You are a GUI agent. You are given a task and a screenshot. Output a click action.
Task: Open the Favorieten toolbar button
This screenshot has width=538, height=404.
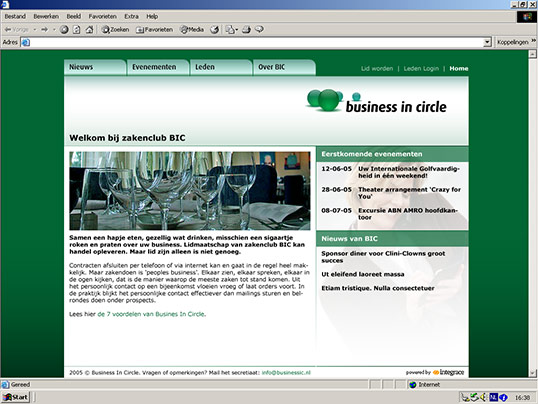[x=154, y=30]
